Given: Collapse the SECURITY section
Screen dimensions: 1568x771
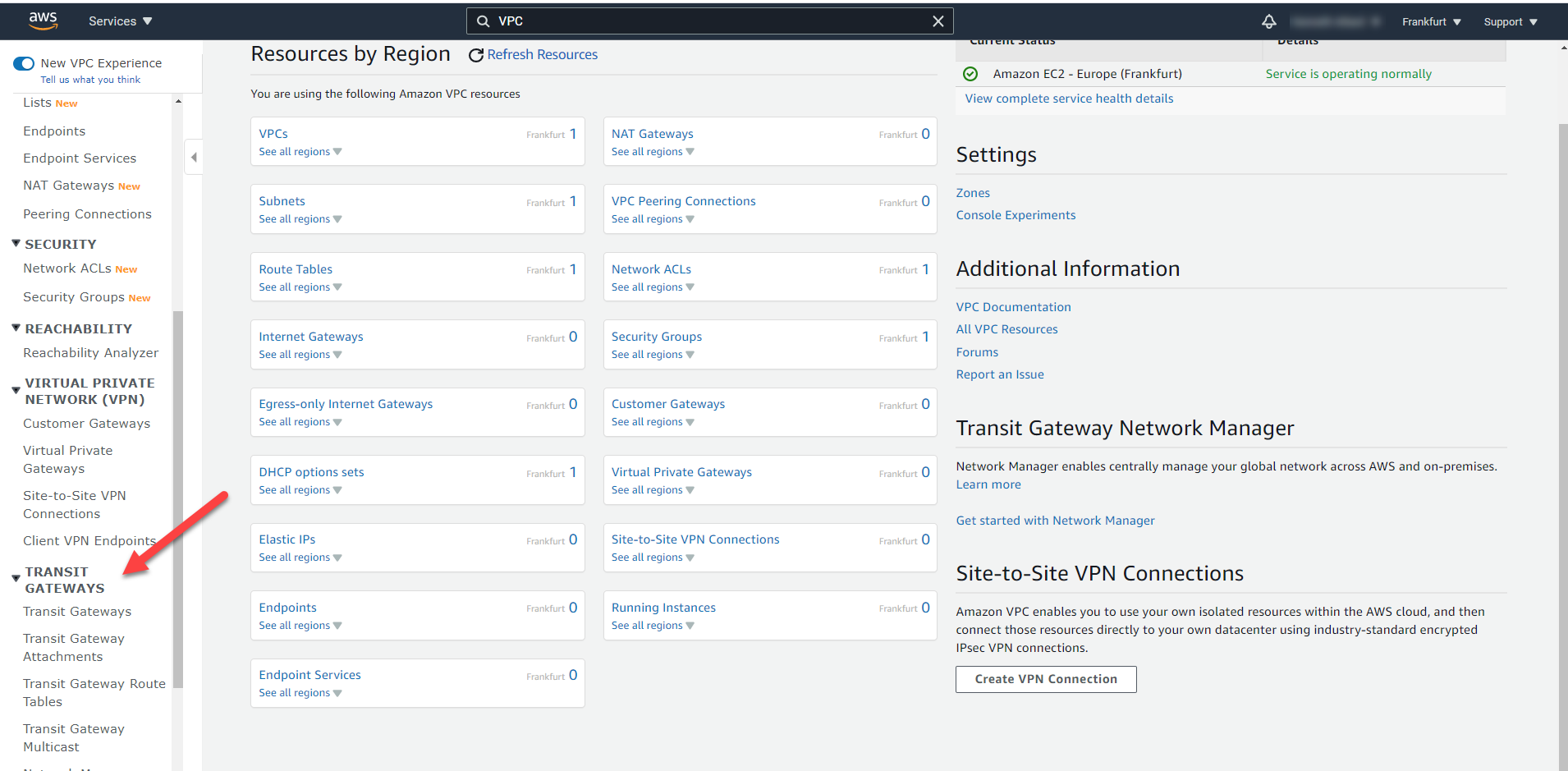Looking at the screenshot, I should (15, 242).
